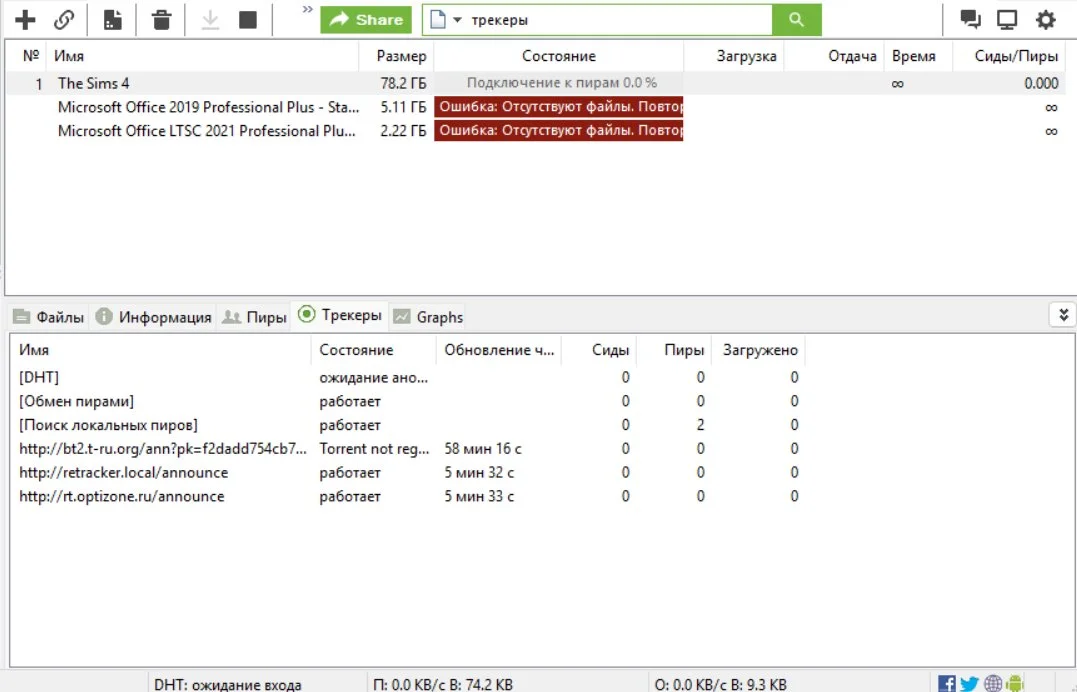Screen dimensions: 1077x692
Task: Click the Stop Torrent square icon
Action: (248, 19)
